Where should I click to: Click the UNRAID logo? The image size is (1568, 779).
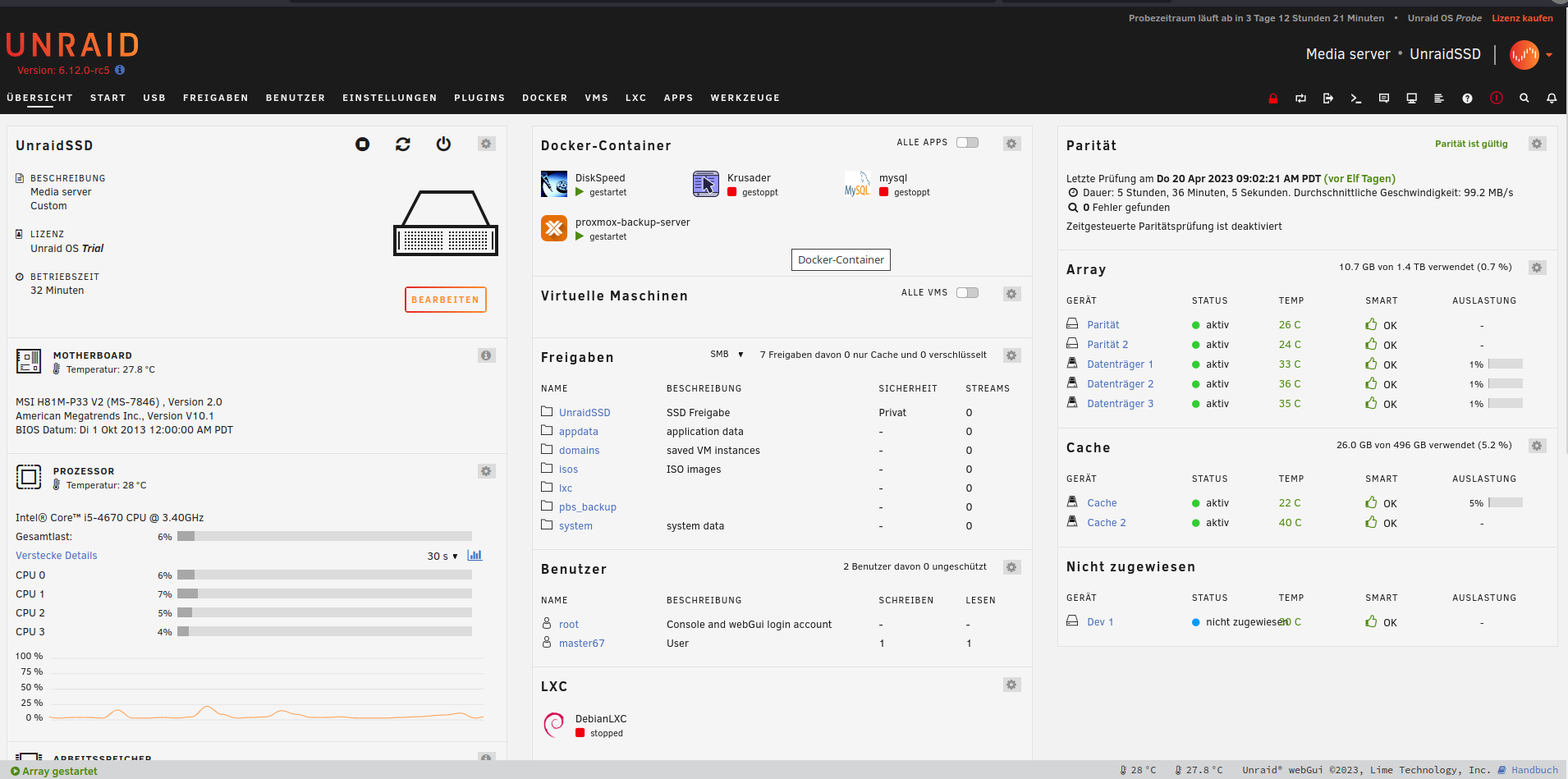[x=72, y=45]
